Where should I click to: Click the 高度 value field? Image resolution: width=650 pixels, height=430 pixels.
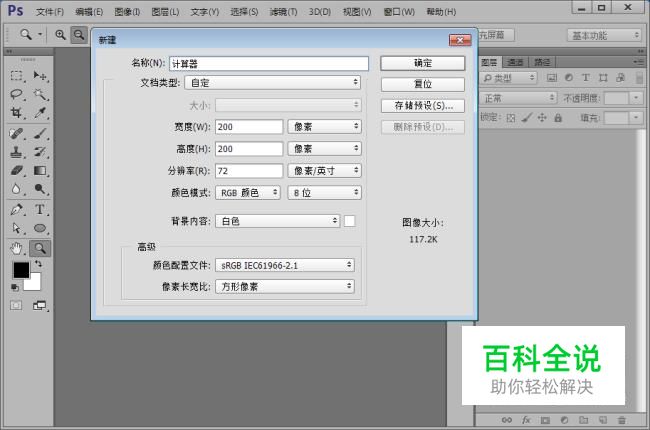tap(249, 148)
